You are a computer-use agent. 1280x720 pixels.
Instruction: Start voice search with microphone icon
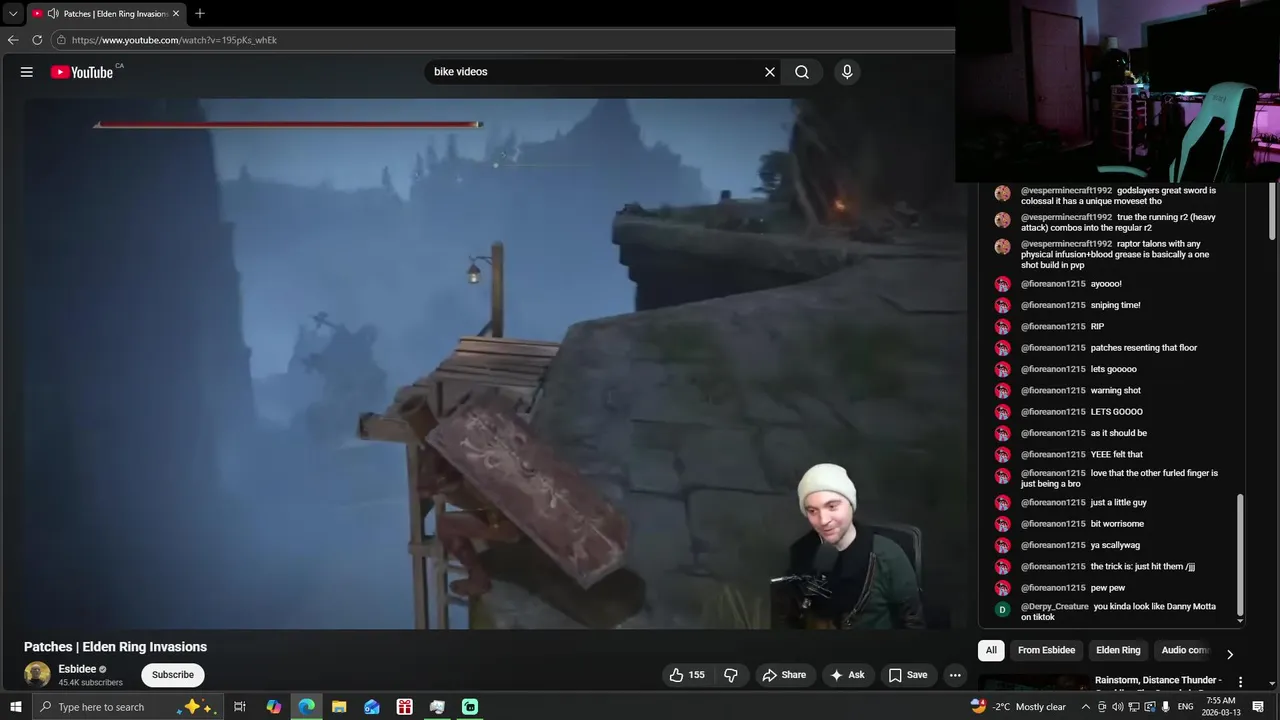pos(847,72)
